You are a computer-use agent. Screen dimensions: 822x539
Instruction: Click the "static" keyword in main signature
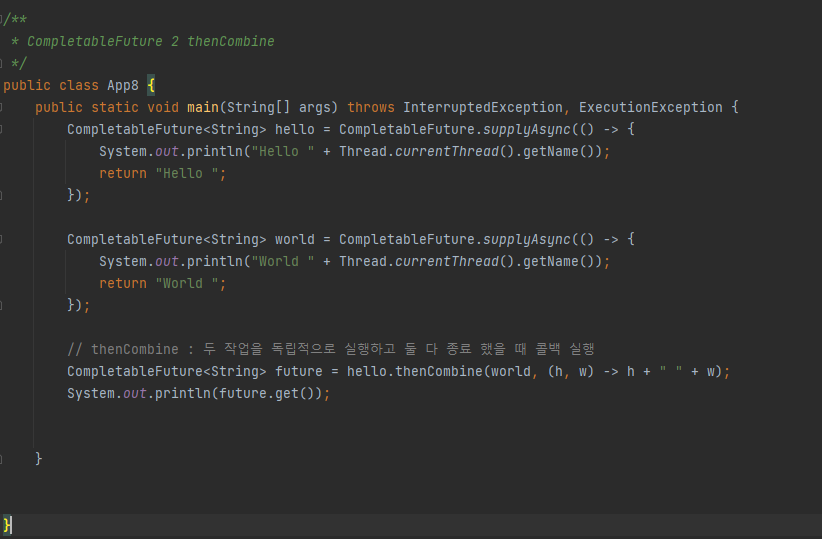coord(115,107)
